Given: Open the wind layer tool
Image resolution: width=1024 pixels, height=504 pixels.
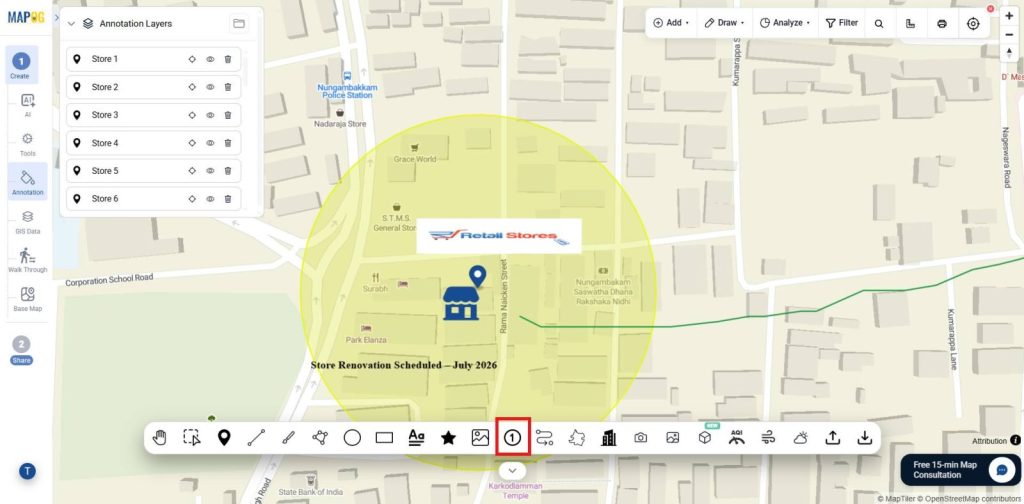Looking at the screenshot, I should click(x=769, y=438).
